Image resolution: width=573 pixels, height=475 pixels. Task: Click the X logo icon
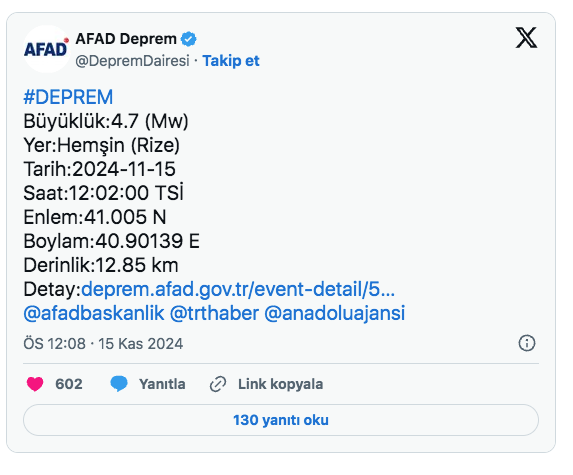click(x=526, y=37)
